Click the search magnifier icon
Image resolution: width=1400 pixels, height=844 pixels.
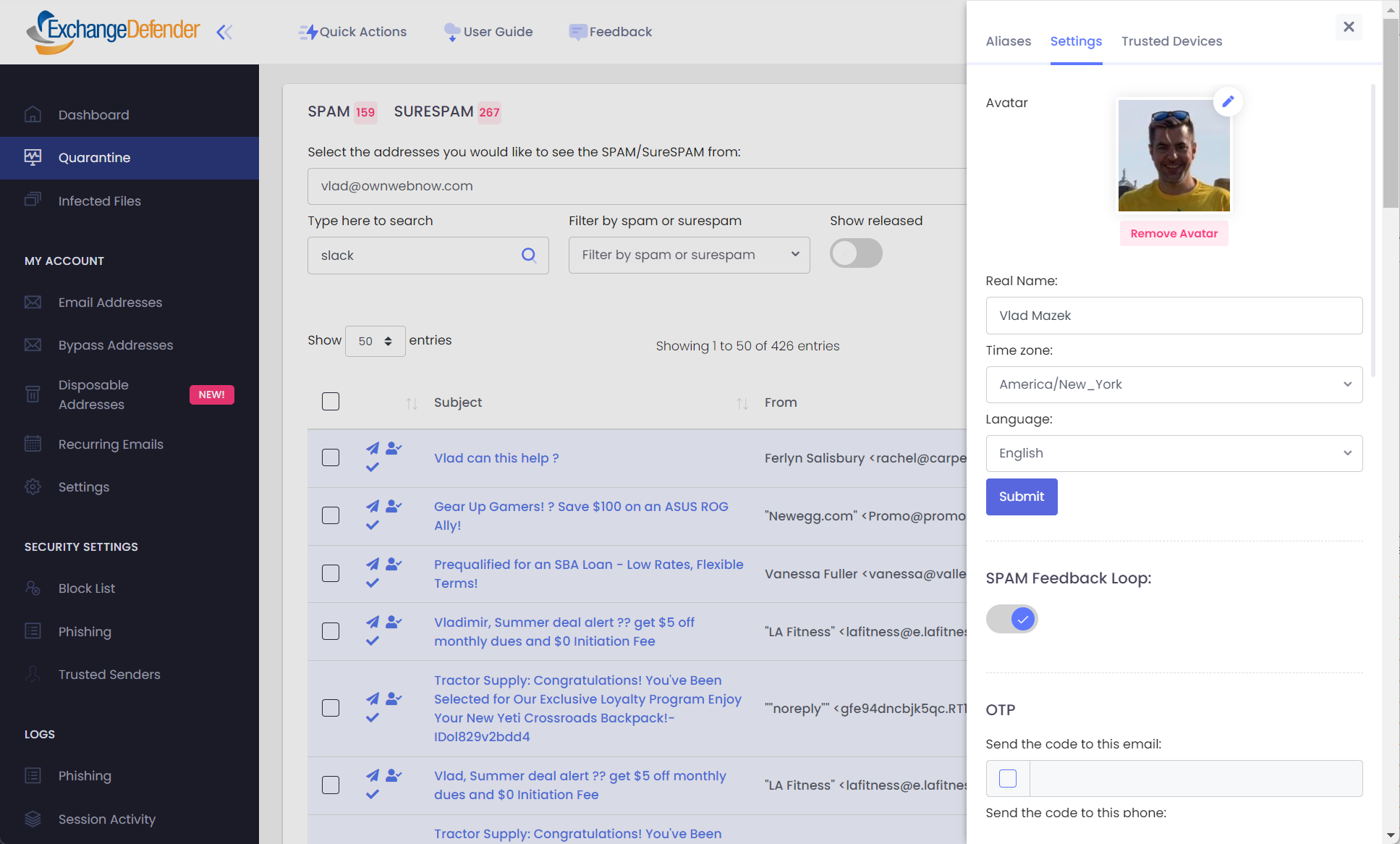(529, 255)
